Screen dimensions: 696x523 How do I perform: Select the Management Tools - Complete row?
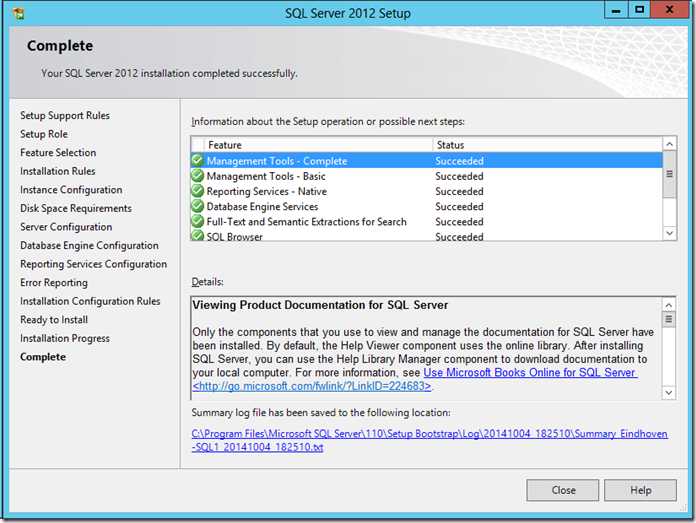pyautogui.click(x=426, y=161)
